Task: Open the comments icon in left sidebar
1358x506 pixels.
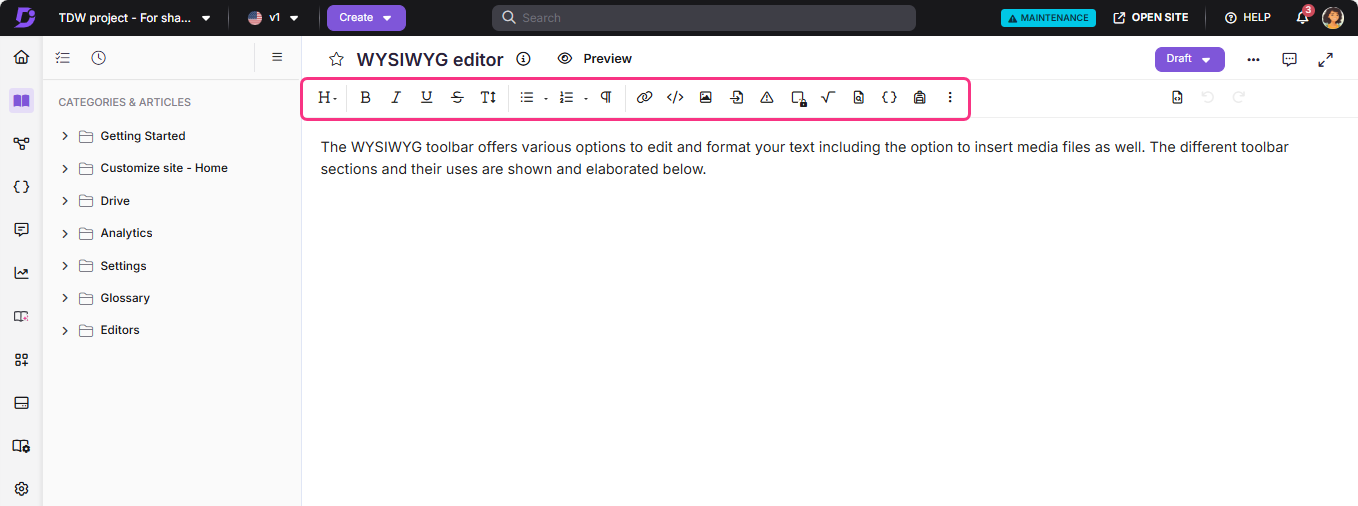Action: [x=21, y=230]
